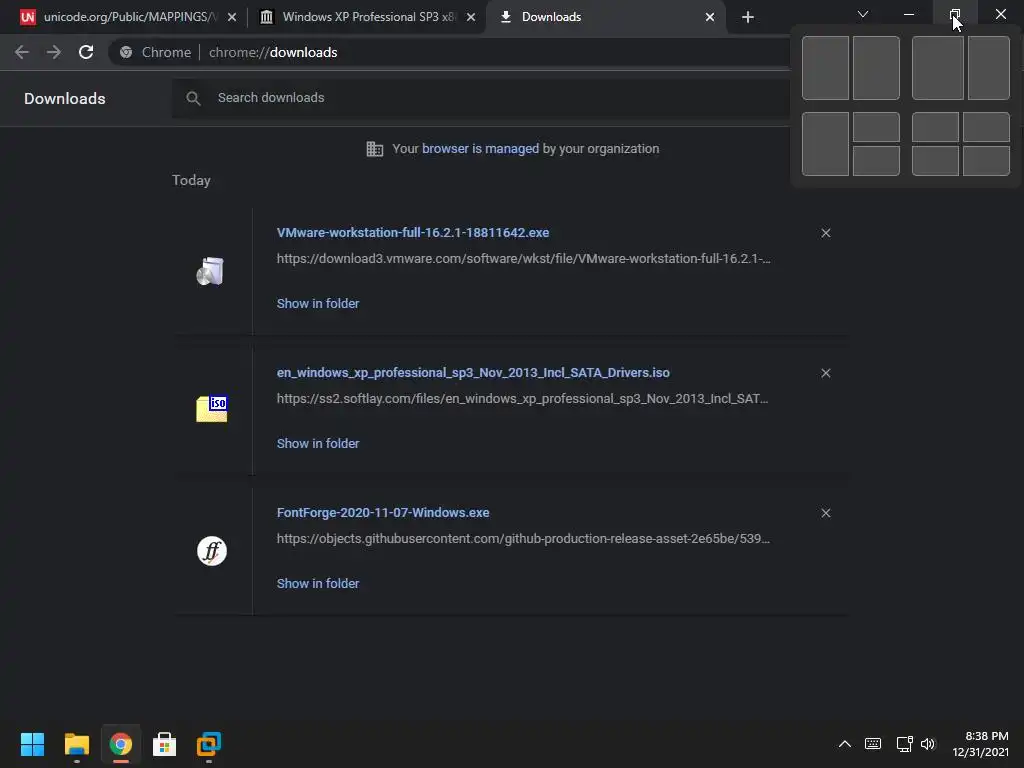Open Microsoft Store from the taskbar
The height and width of the screenshot is (768, 1024).
(x=165, y=744)
